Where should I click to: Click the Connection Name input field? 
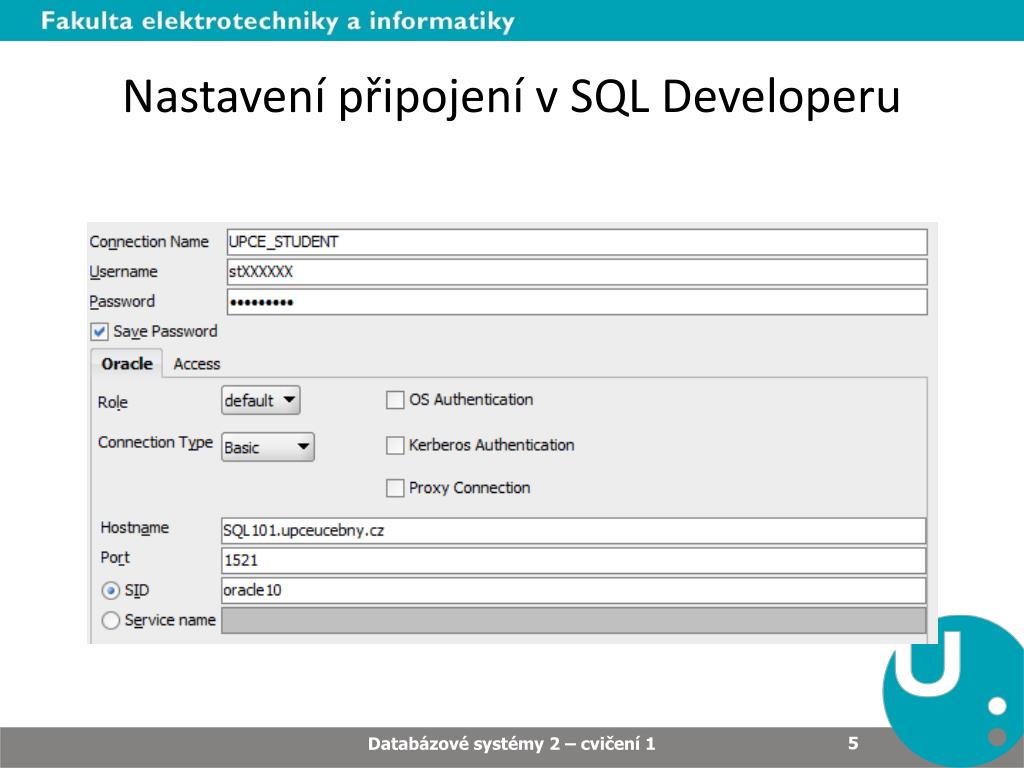577,242
